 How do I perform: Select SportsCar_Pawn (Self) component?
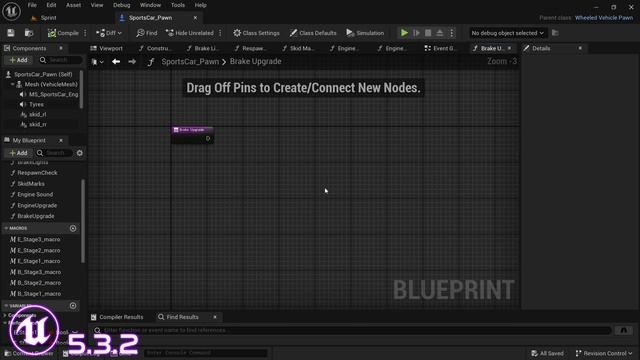pos(43,74)
